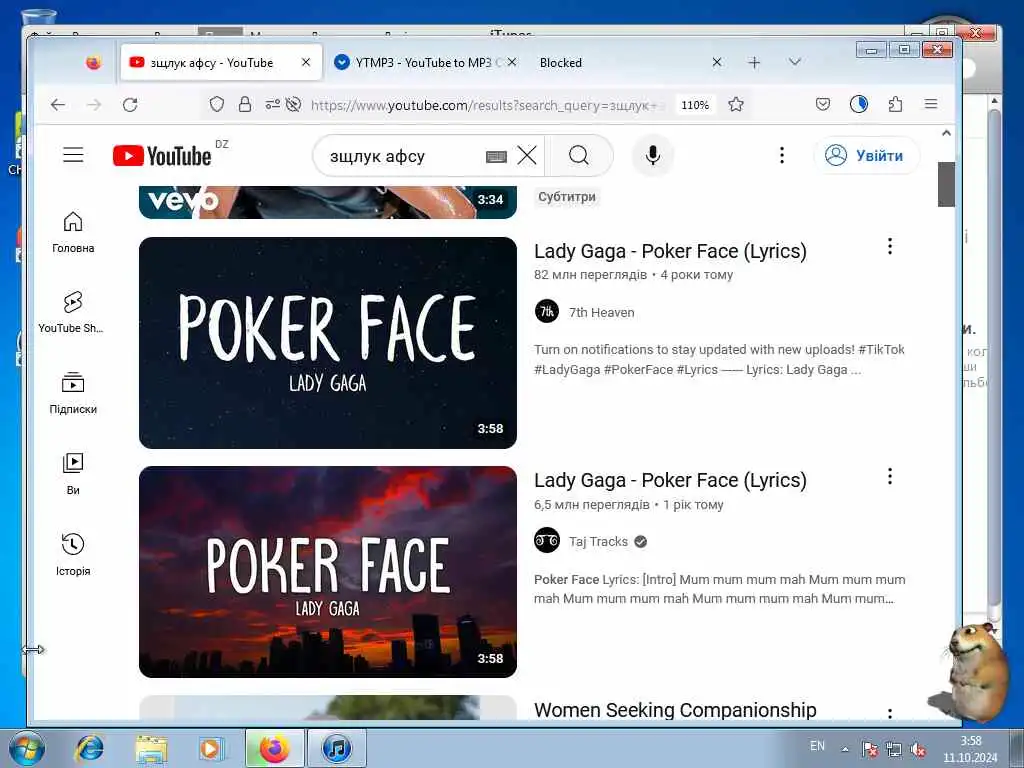Open Firefox extensions puzzle icon
Viewport: 1024px width, 768px height.
point(895,104)
